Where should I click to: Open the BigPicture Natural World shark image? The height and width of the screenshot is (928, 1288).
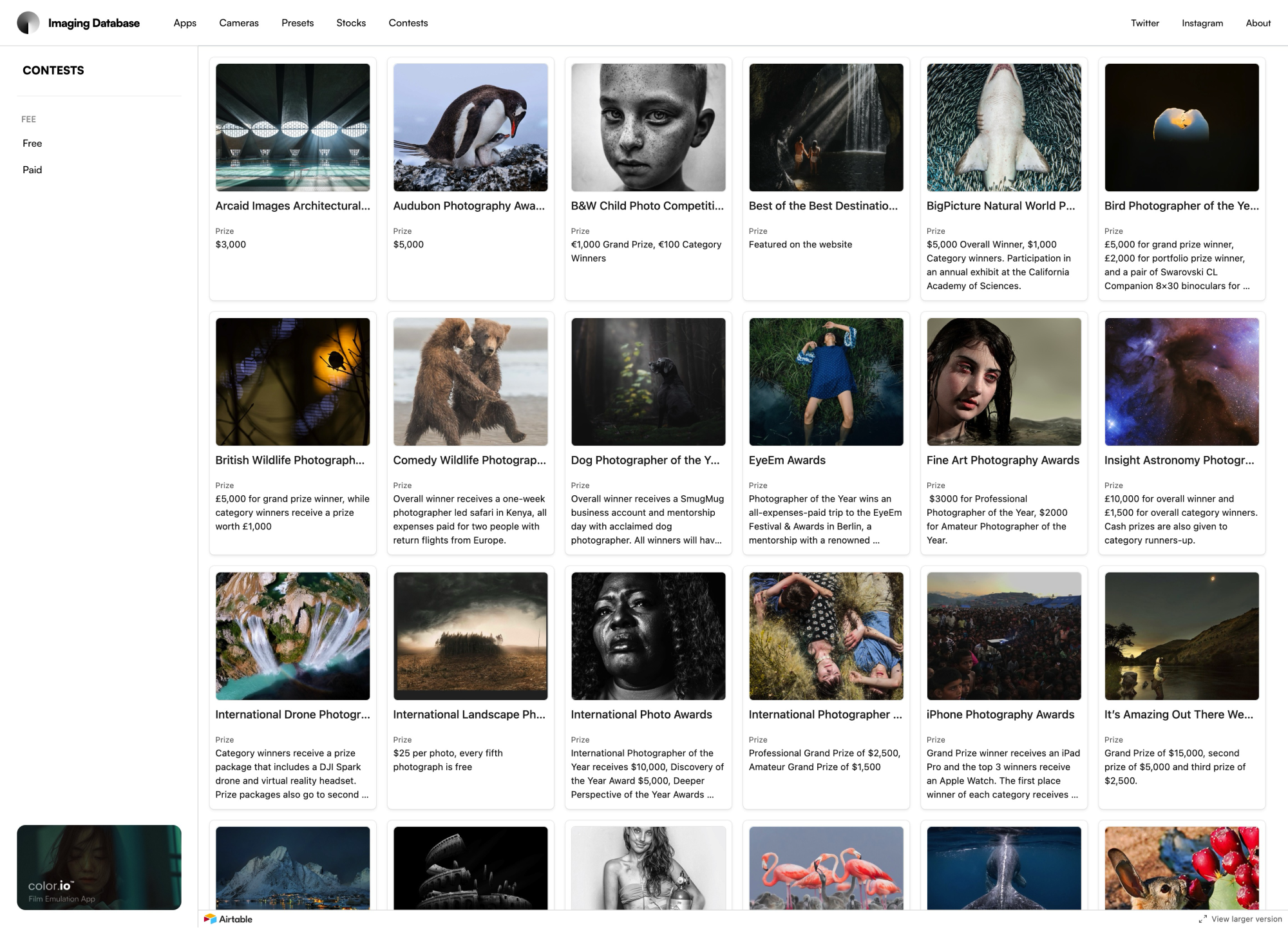1004,128
